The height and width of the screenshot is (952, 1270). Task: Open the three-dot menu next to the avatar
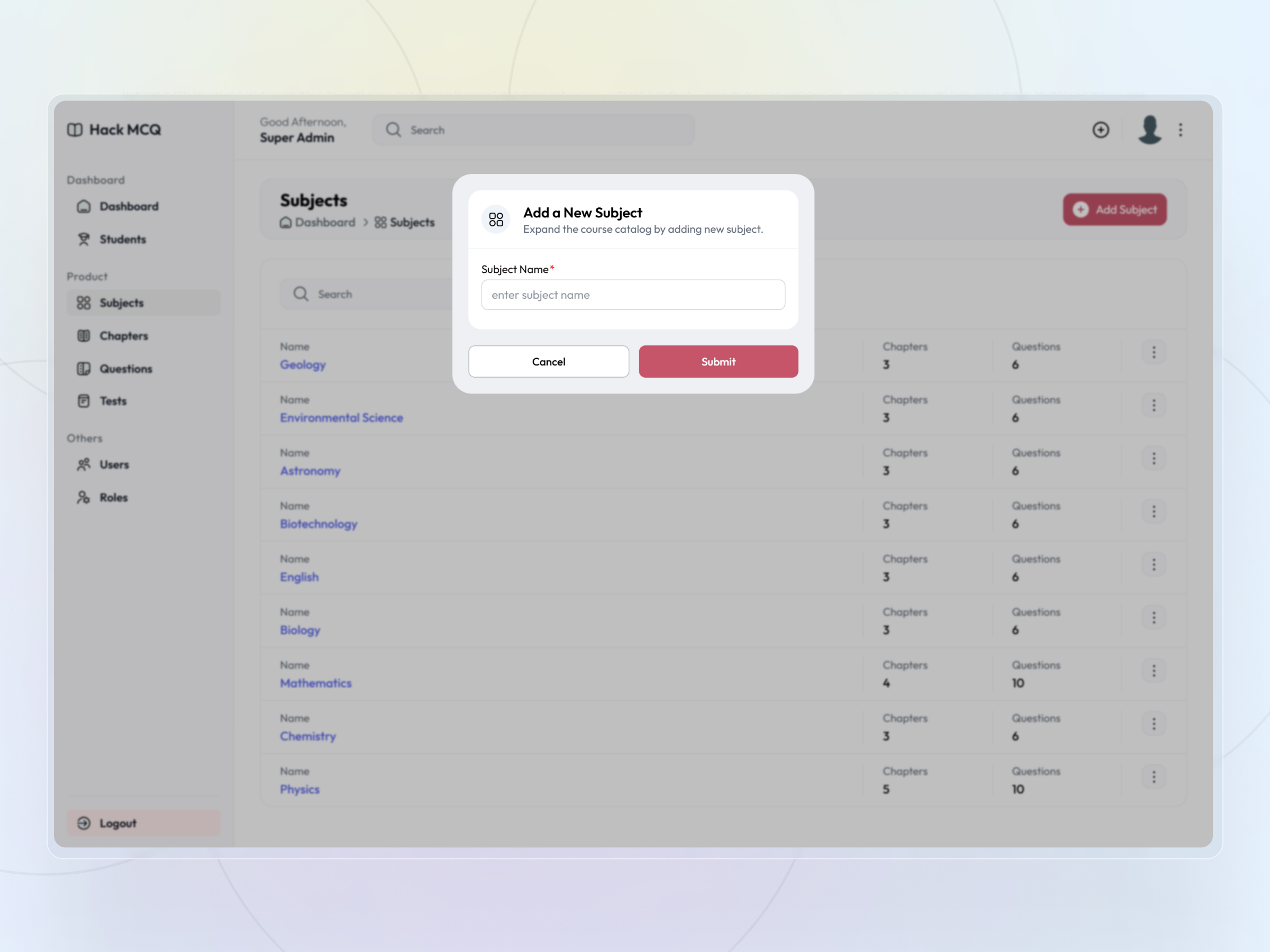[x=1181, y=130]
